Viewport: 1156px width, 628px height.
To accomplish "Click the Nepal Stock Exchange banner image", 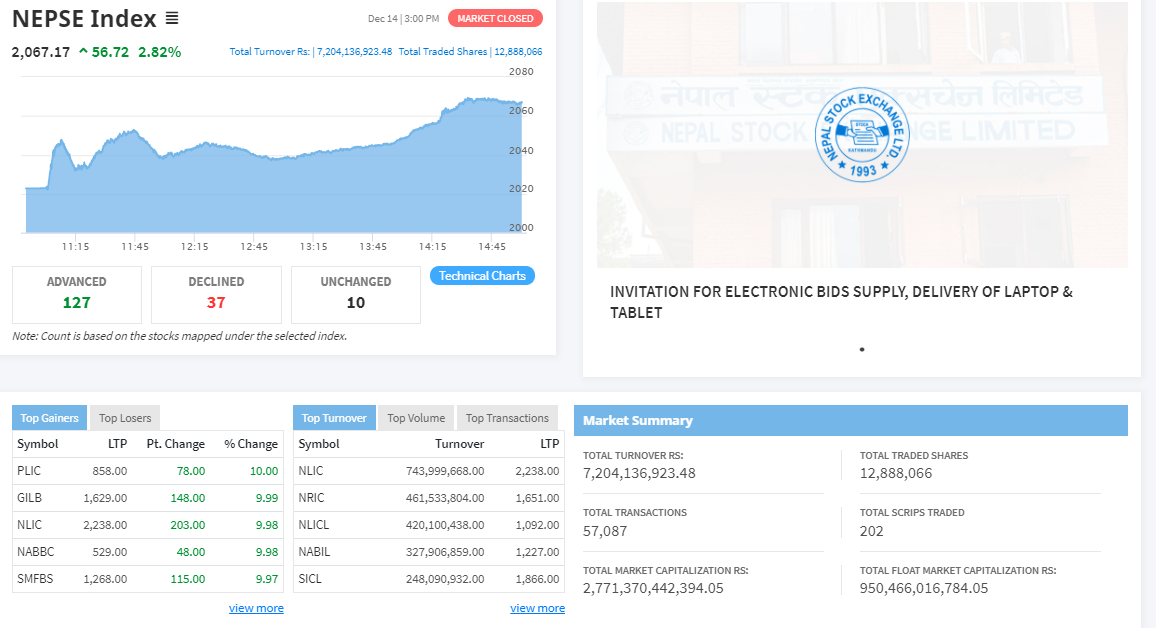I will pos(862,135).
